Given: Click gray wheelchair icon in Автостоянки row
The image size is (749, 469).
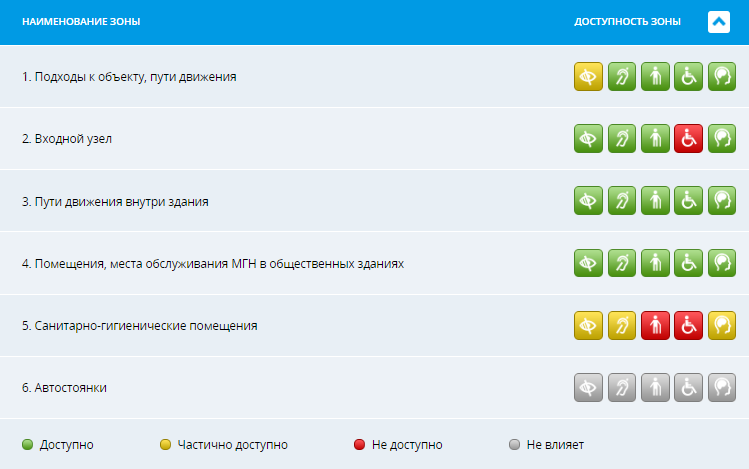Looking at the screenshot, I should click(688, 387).
